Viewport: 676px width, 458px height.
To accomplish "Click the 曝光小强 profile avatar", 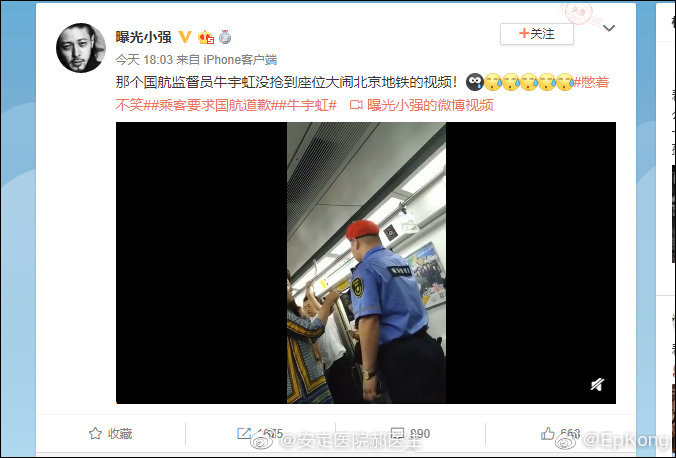I will coord(81,48).
